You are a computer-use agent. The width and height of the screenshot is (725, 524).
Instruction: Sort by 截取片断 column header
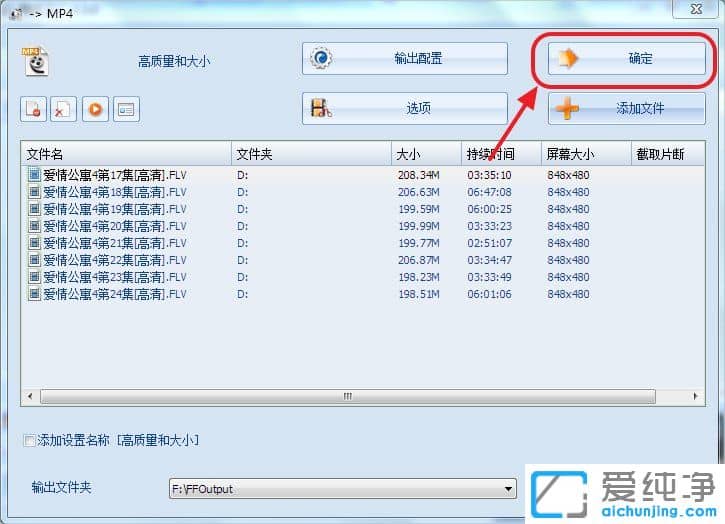668,154
